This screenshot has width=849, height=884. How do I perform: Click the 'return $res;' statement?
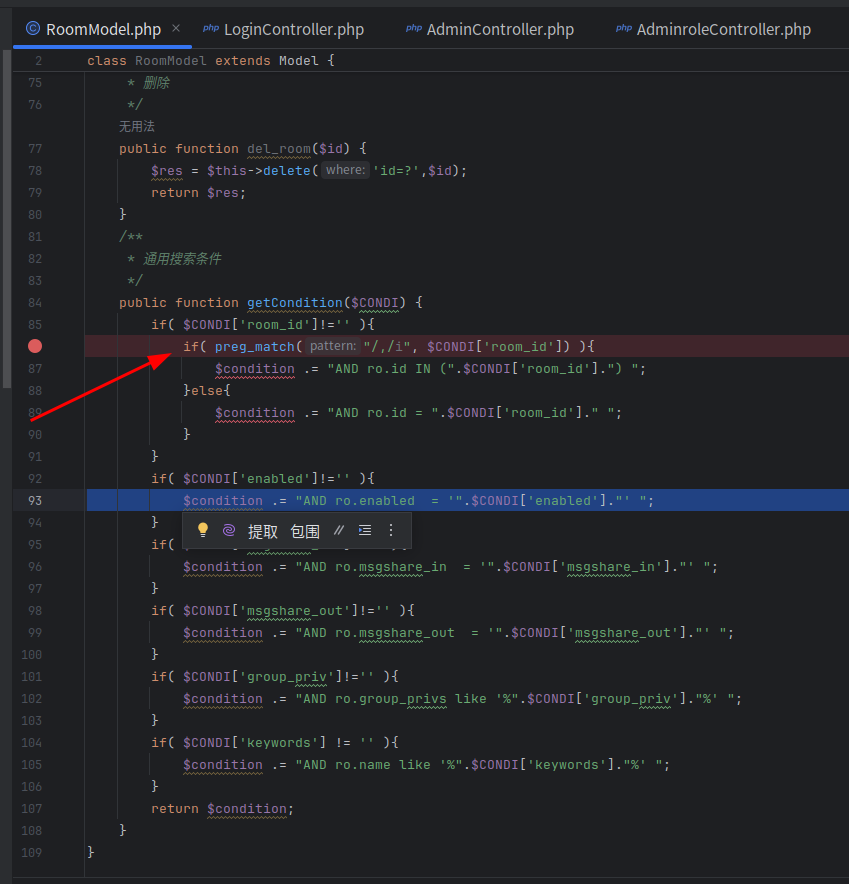click(x=198, y=193)
